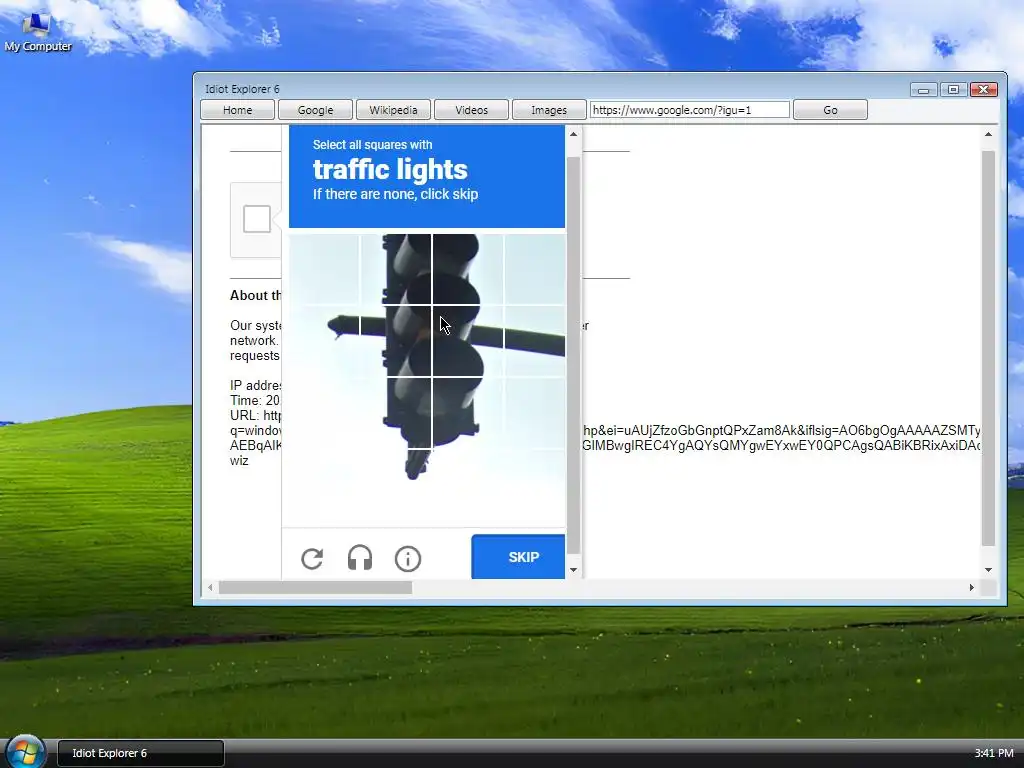The image size is (1024, 768).
Task: Select captcha tile under the mouse cursor
Action: (468, 341)
